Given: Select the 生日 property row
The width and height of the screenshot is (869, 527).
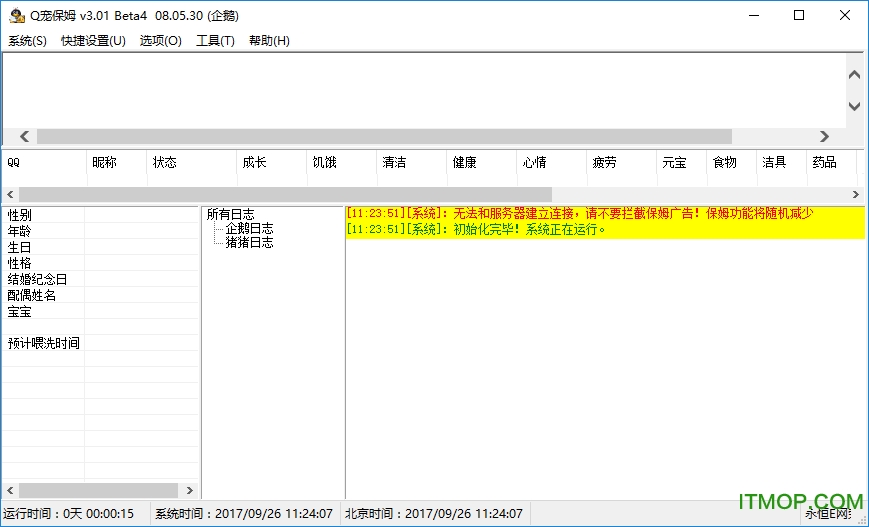Looking at the screenshot, I should pos(100,247).
